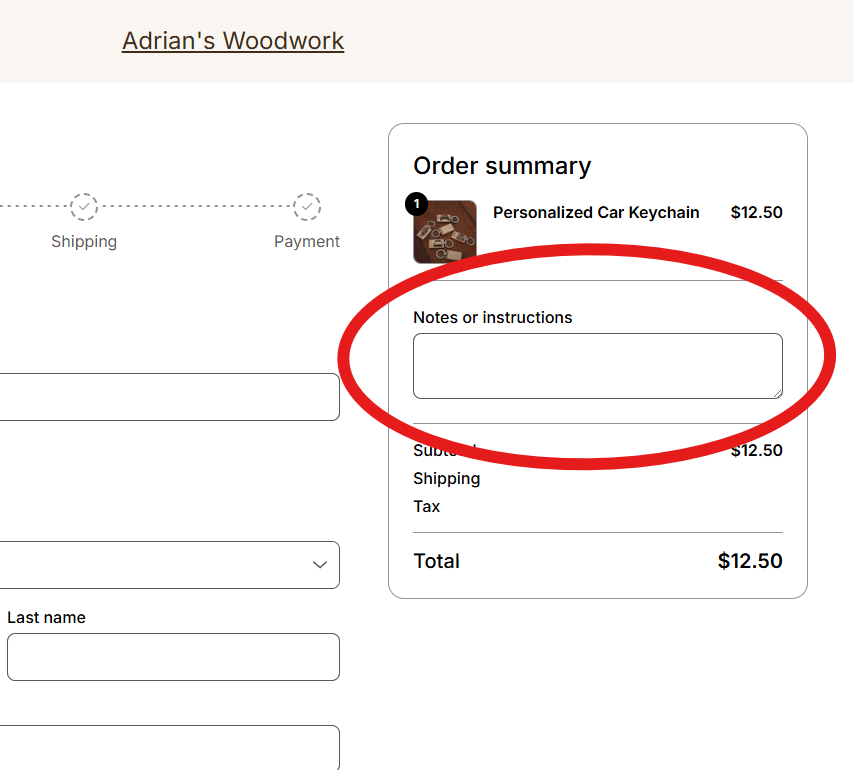Image resolution: width=854 pixels, height=770 pixels.
Task: Click the Payment step checkmark circle
Action: [x=307, y=207]
